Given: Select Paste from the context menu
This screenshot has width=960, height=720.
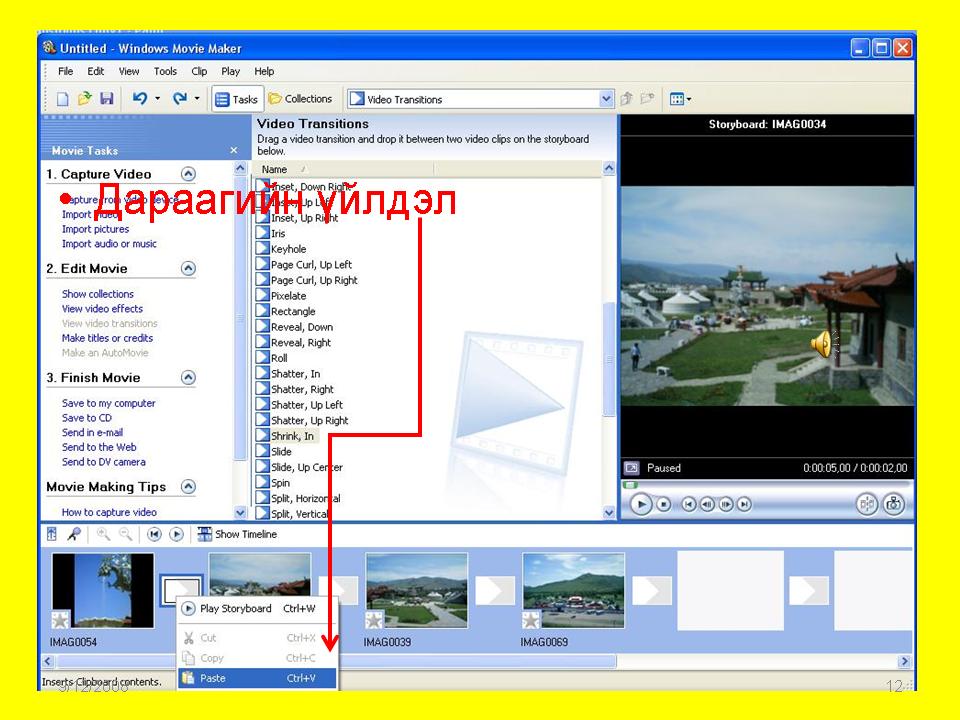Looking at the screenshot, I should [x=213, y=678].
